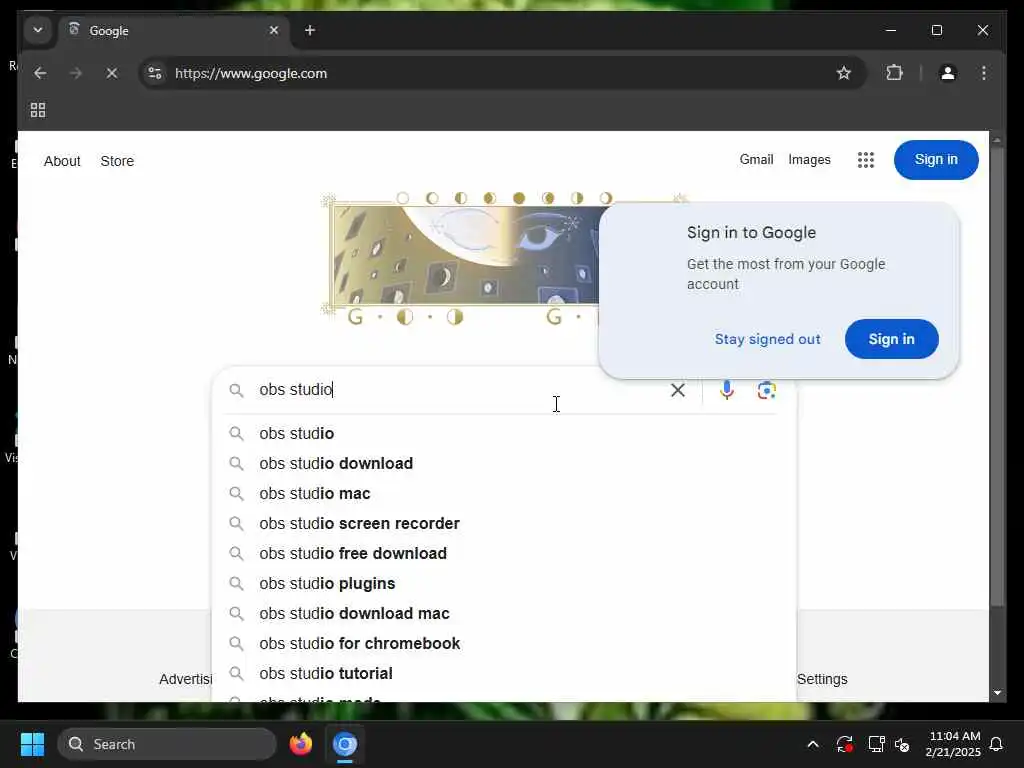Choose Stay signed out
This screenshot has height=768, width=1024.
click(x=767, y=339)
